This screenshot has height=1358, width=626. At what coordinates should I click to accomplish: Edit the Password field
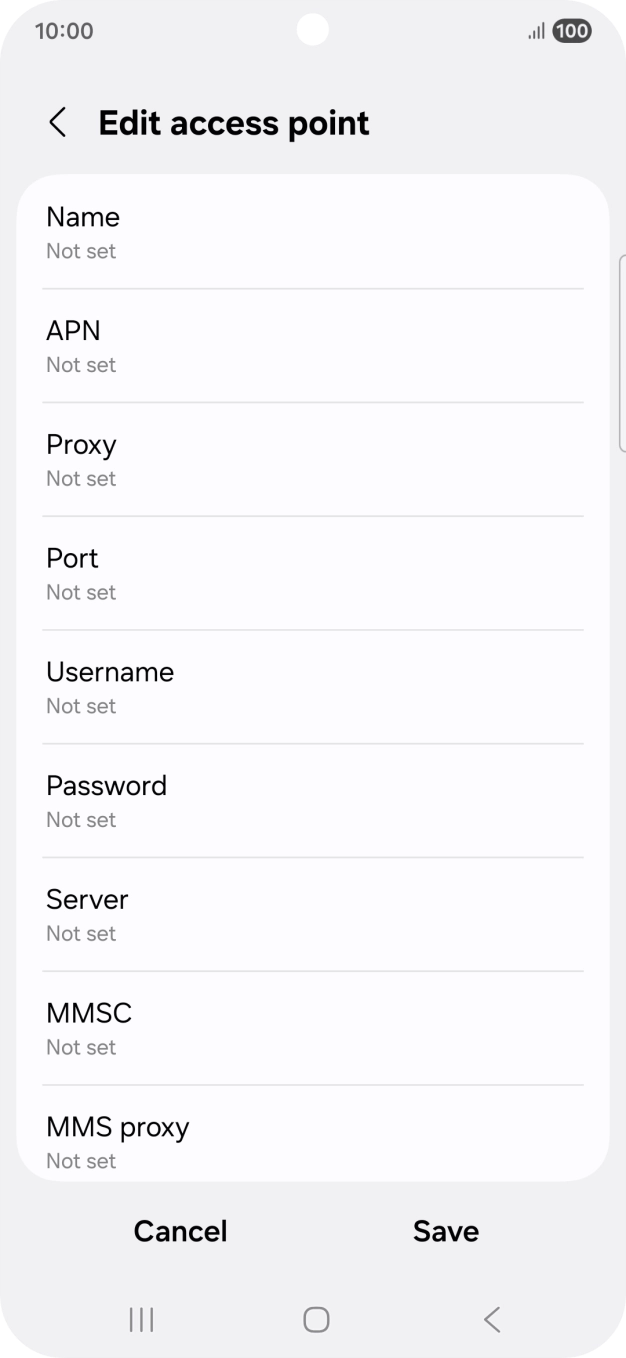coord(312,801)
